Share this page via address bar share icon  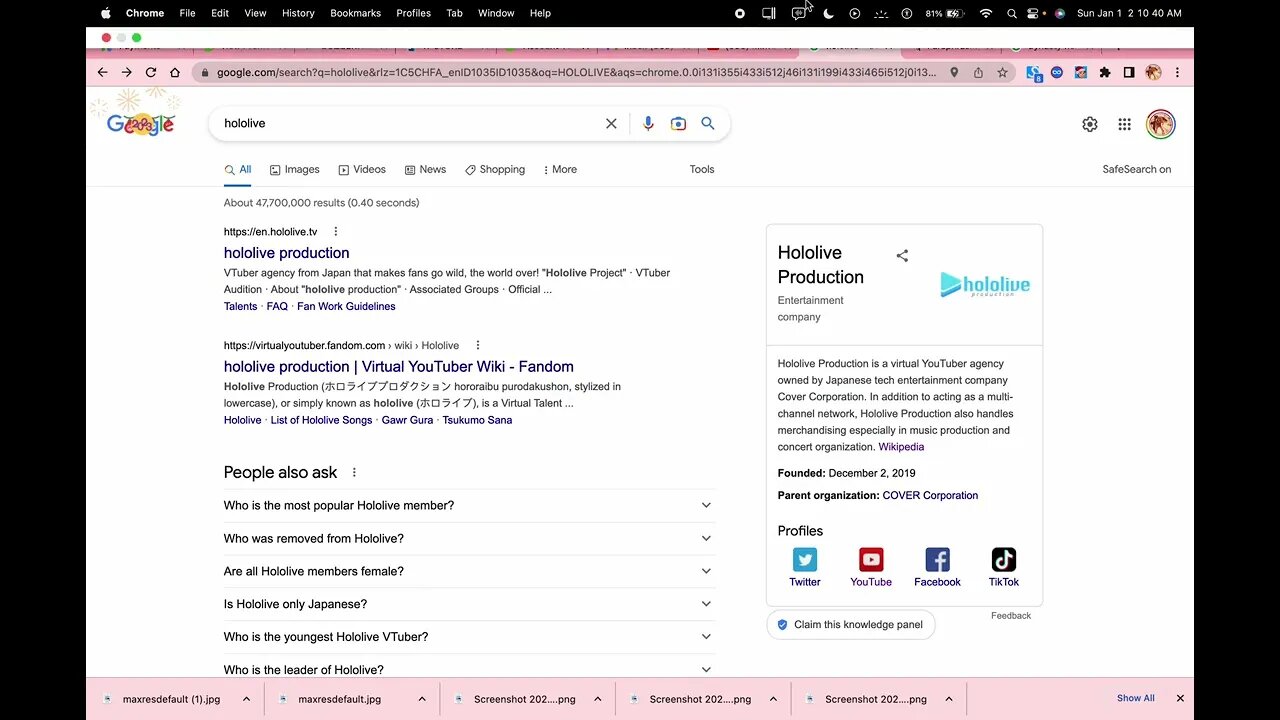(978, 72)
